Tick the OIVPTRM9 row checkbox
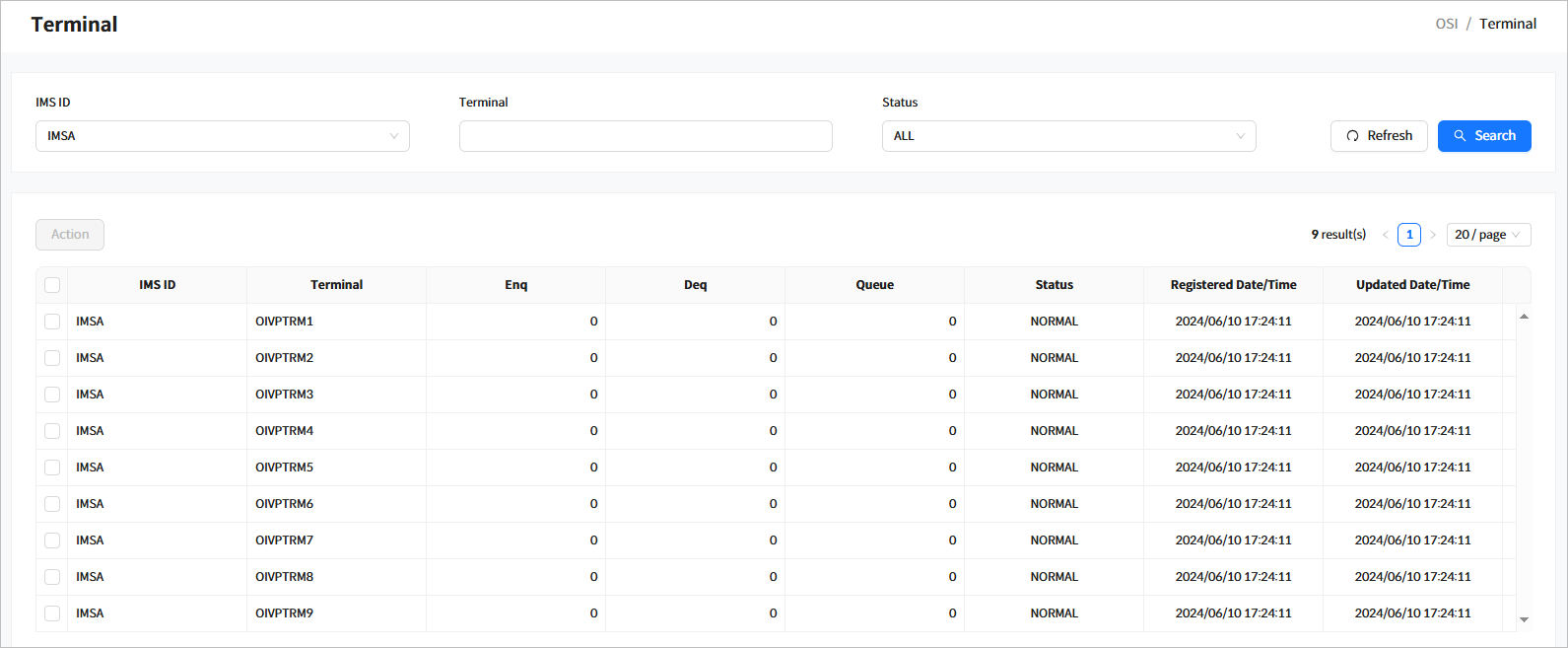Image resolution: width=1568 pixels, height=648 pixels. coord(52,613)
